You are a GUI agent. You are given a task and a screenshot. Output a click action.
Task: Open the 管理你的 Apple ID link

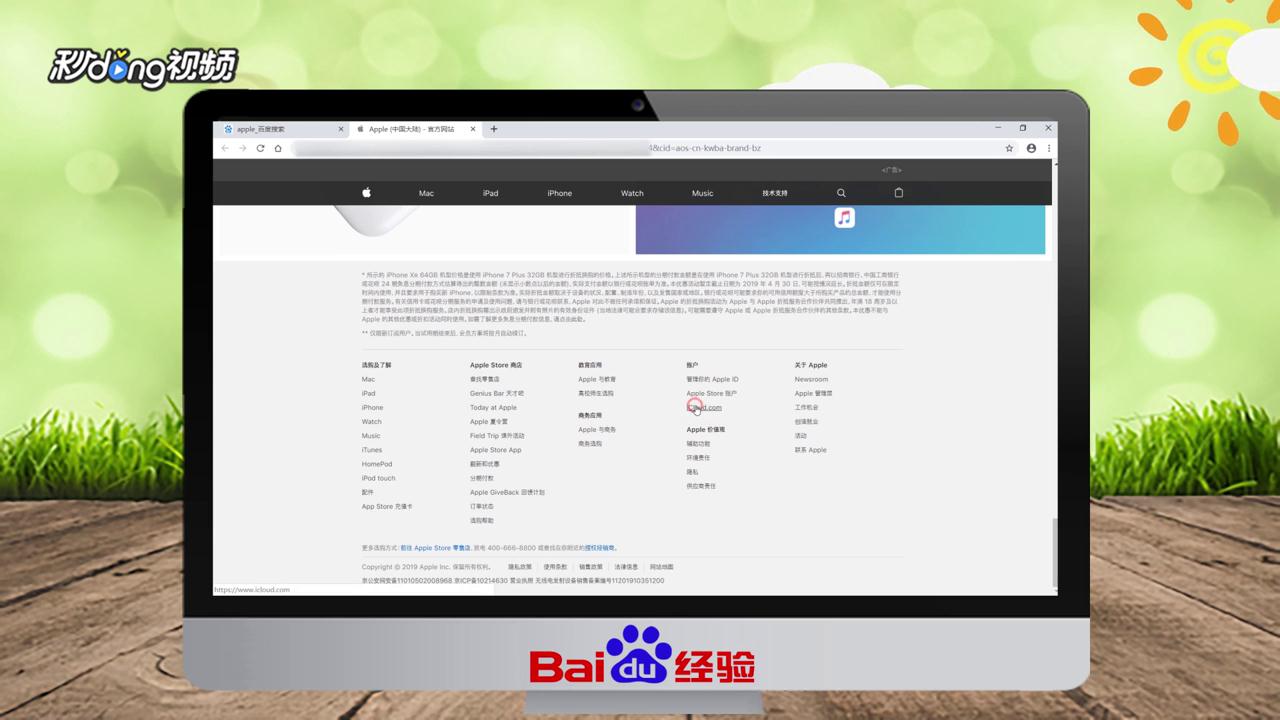pyautogui.click(x=712, y=379)
